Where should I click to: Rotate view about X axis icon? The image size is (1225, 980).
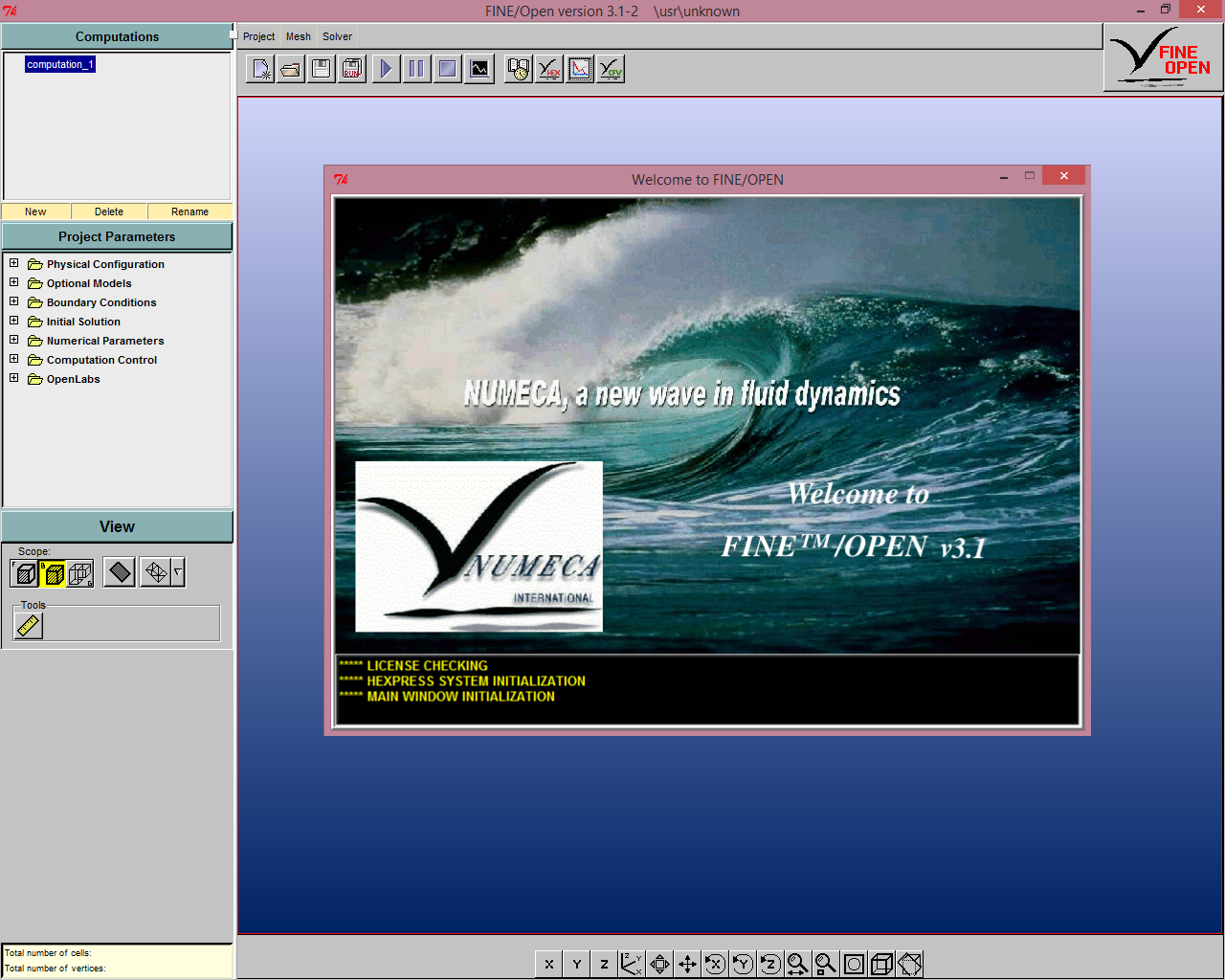(x=716, y=964)
